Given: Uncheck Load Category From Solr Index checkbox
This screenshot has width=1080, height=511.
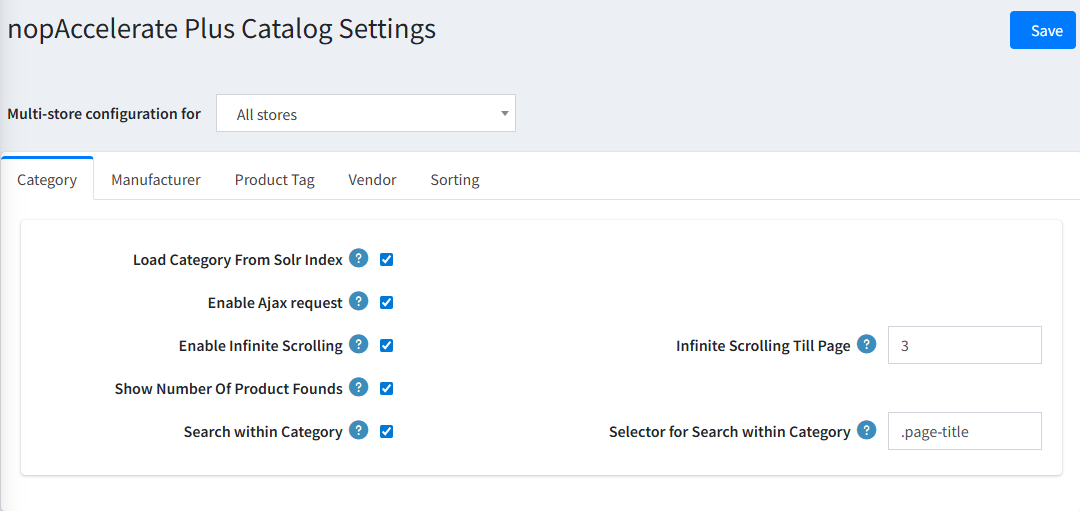Looking at the screenshot, I should coord(386,260).
